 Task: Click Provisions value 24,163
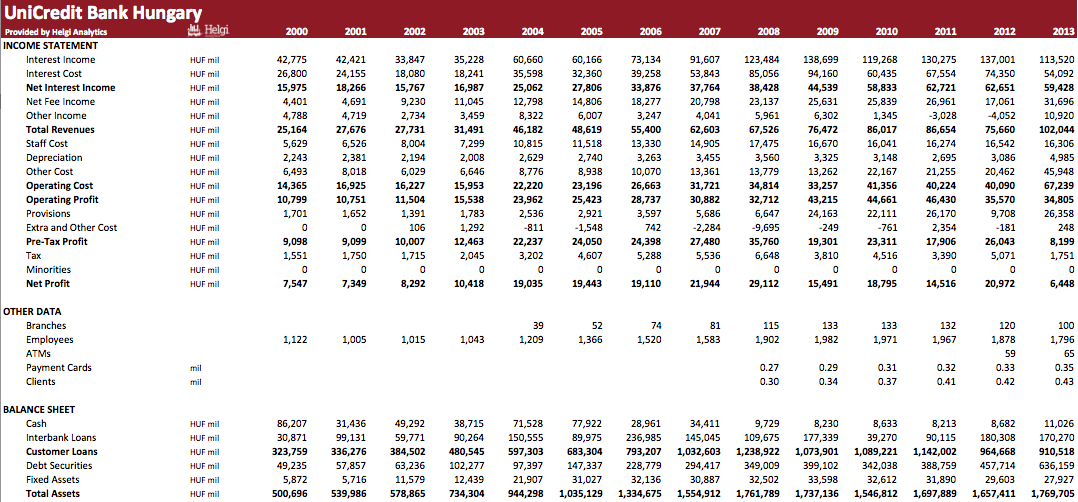point(824,214)
